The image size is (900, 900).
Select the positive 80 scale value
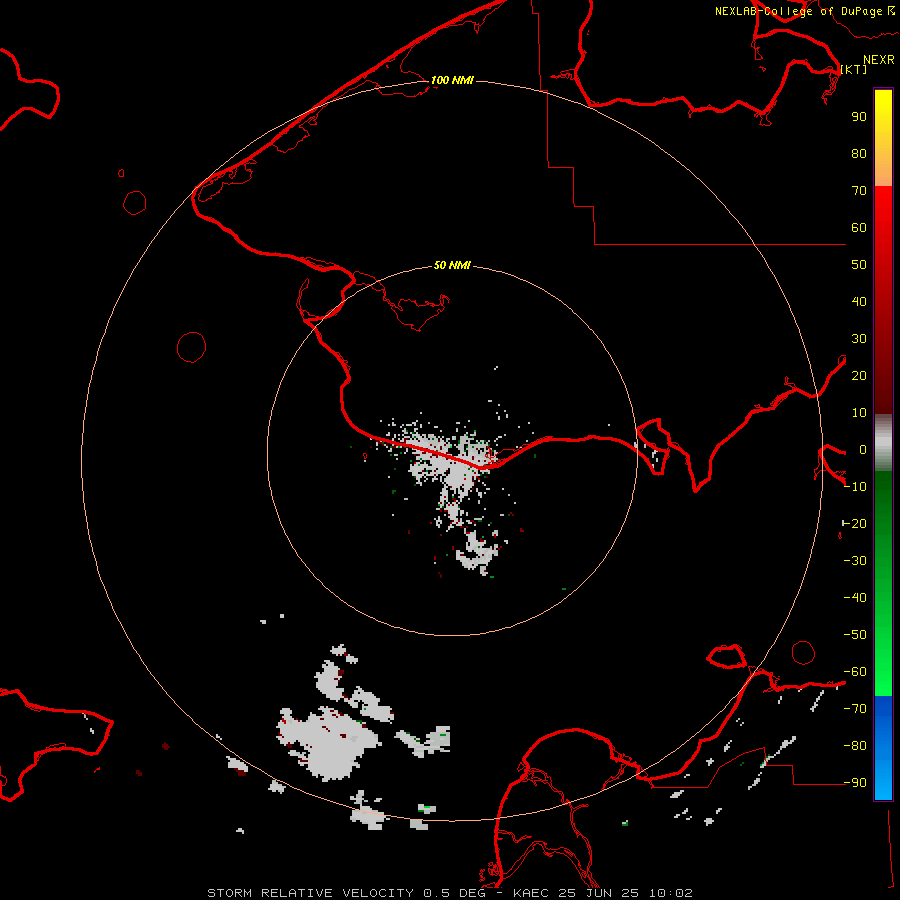[x=859, y=154]
